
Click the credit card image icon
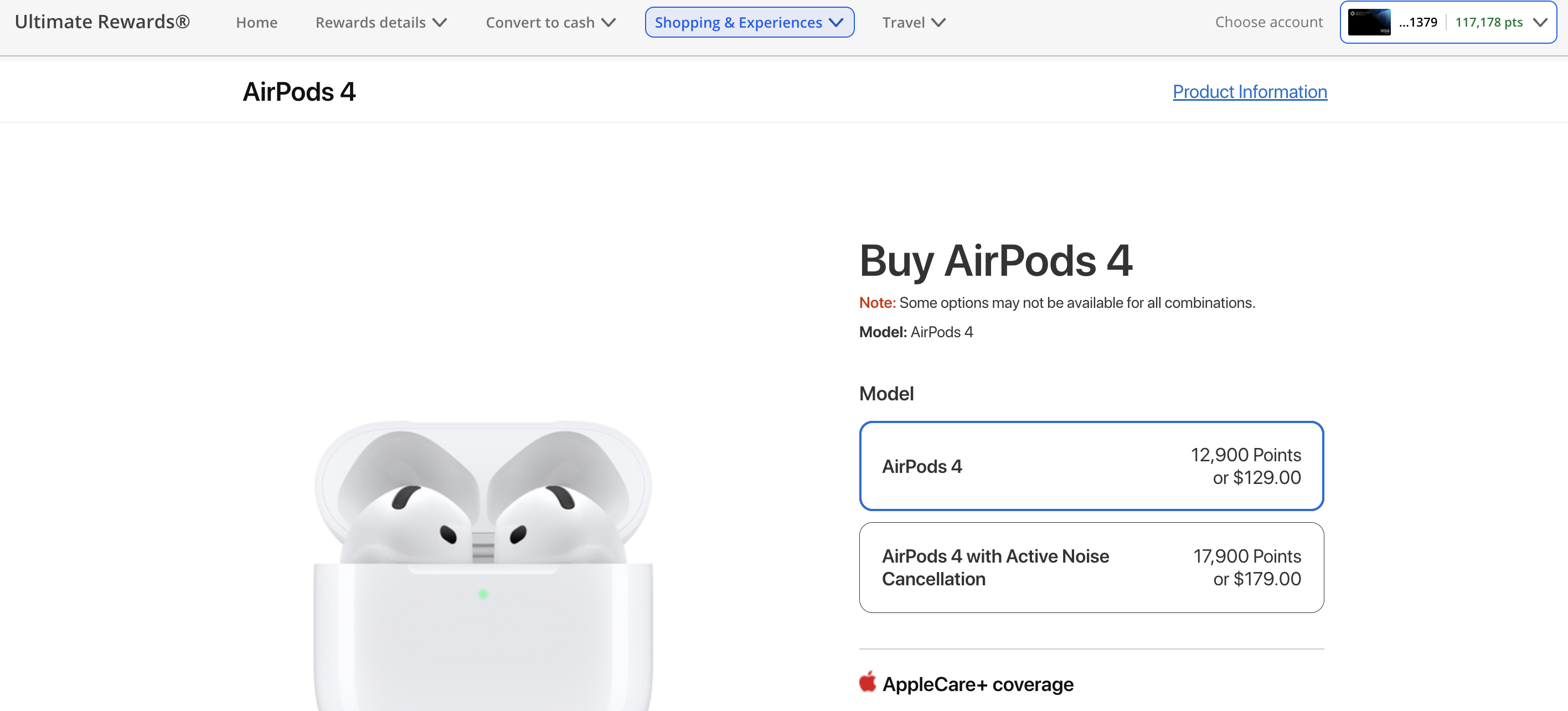click(x=1368, y=23)
